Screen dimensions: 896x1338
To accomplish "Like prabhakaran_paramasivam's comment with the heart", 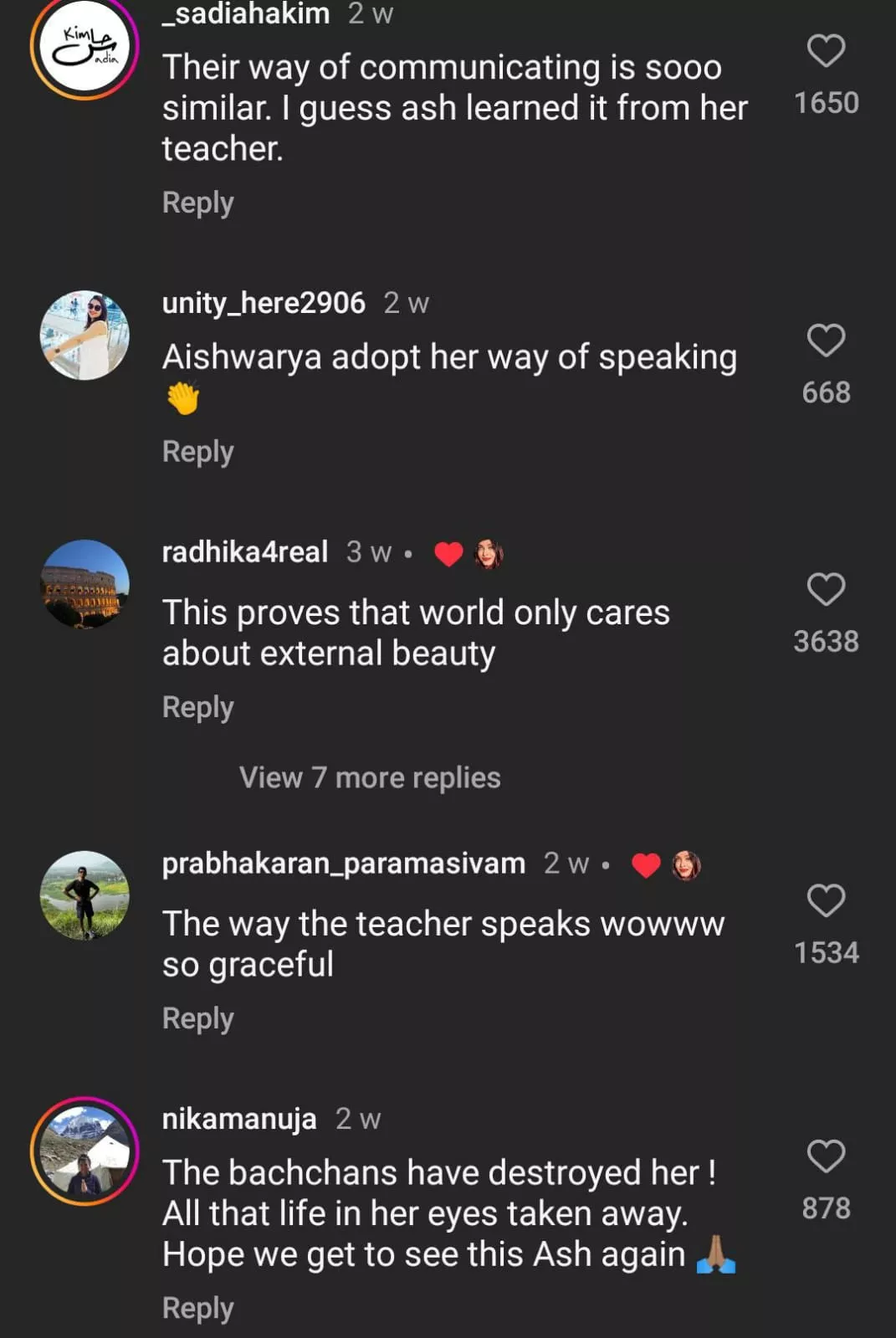I will tap(826, 900).
